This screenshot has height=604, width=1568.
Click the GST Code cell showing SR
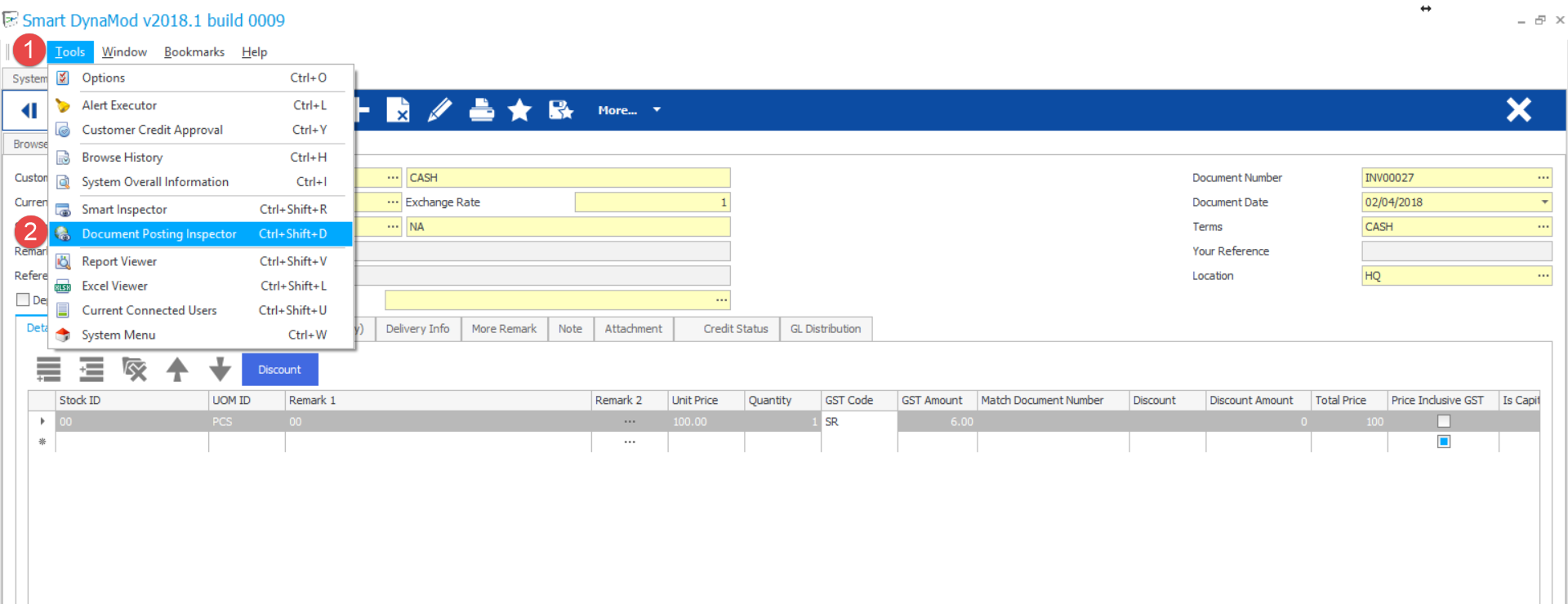click(x=859, y=421)
